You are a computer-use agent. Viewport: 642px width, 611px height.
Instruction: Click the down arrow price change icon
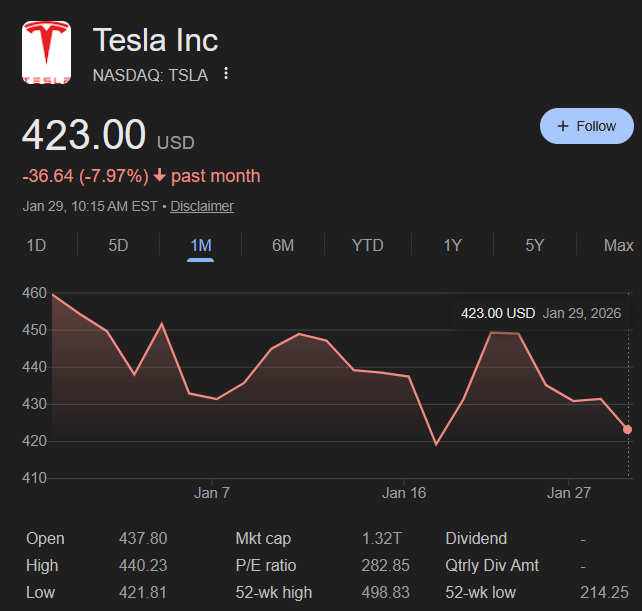tap(159, 176)
